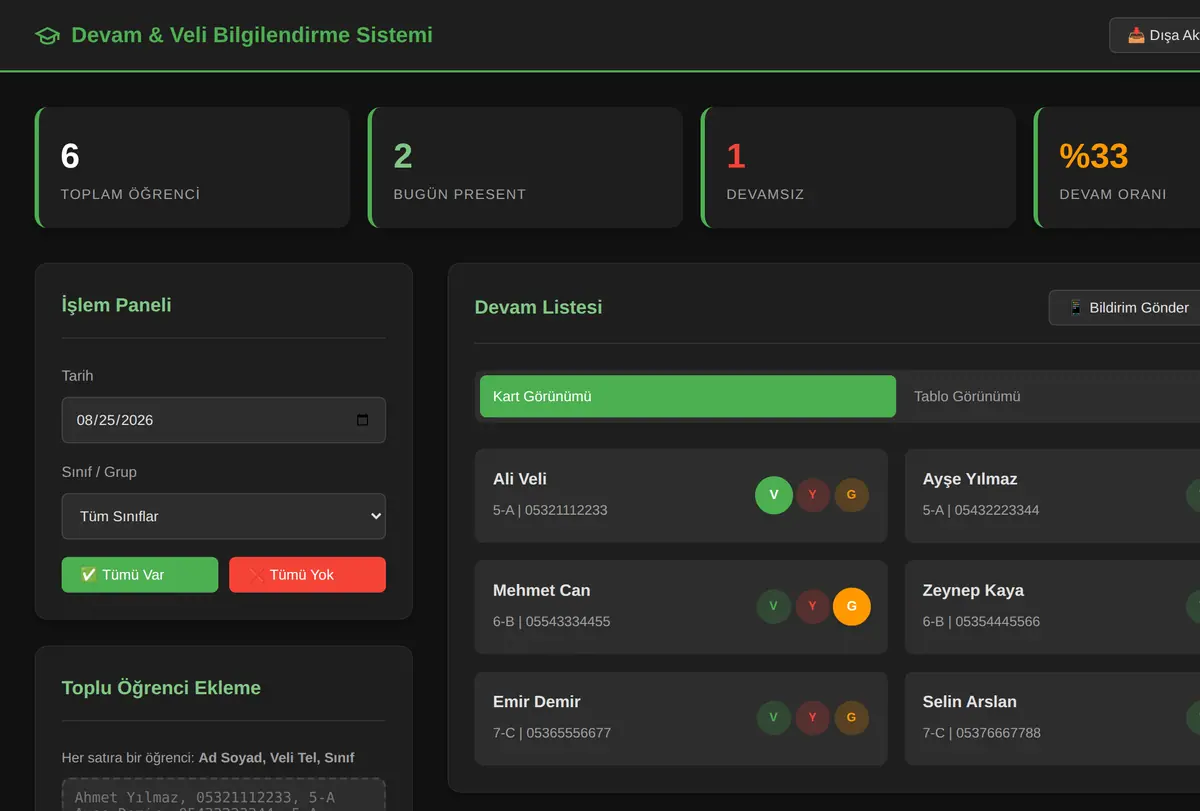Viewport: 1200px width, 811px height.
Task: Click Ali Veli's details 5-A | 05321112233
Action: click(550, 510)
